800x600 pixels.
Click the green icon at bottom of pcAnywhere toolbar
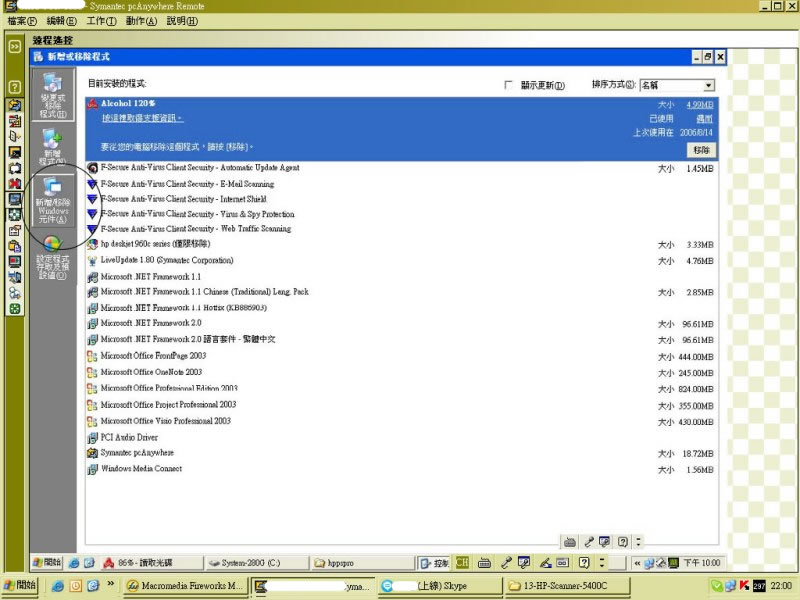[15, 308]
